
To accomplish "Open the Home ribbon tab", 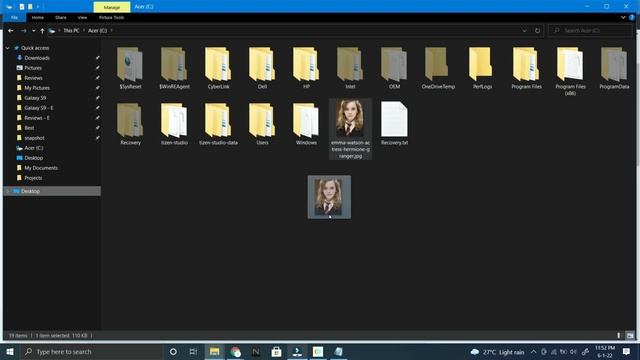I will [x=38, y=18].
